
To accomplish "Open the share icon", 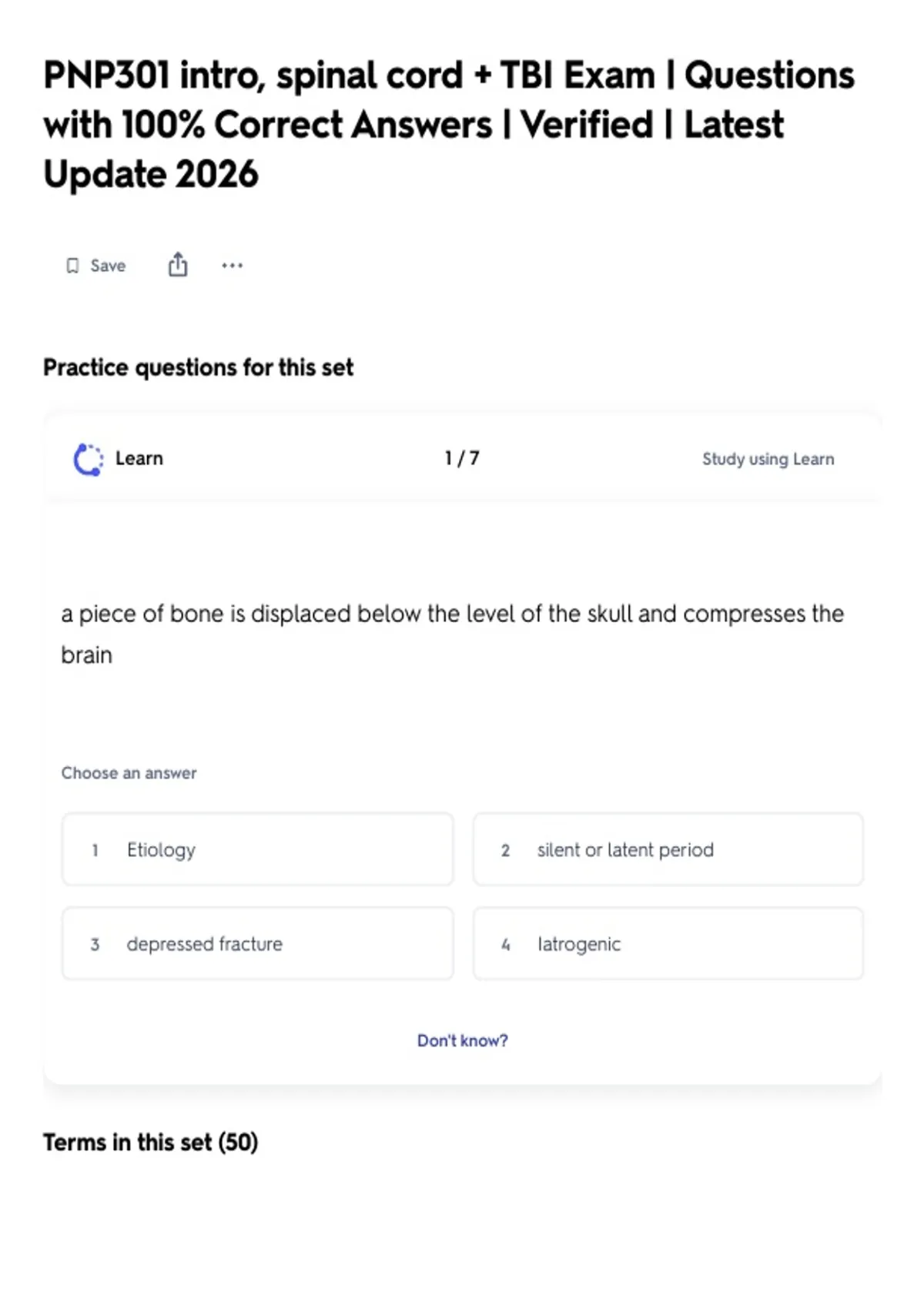I will click(178, 265).
